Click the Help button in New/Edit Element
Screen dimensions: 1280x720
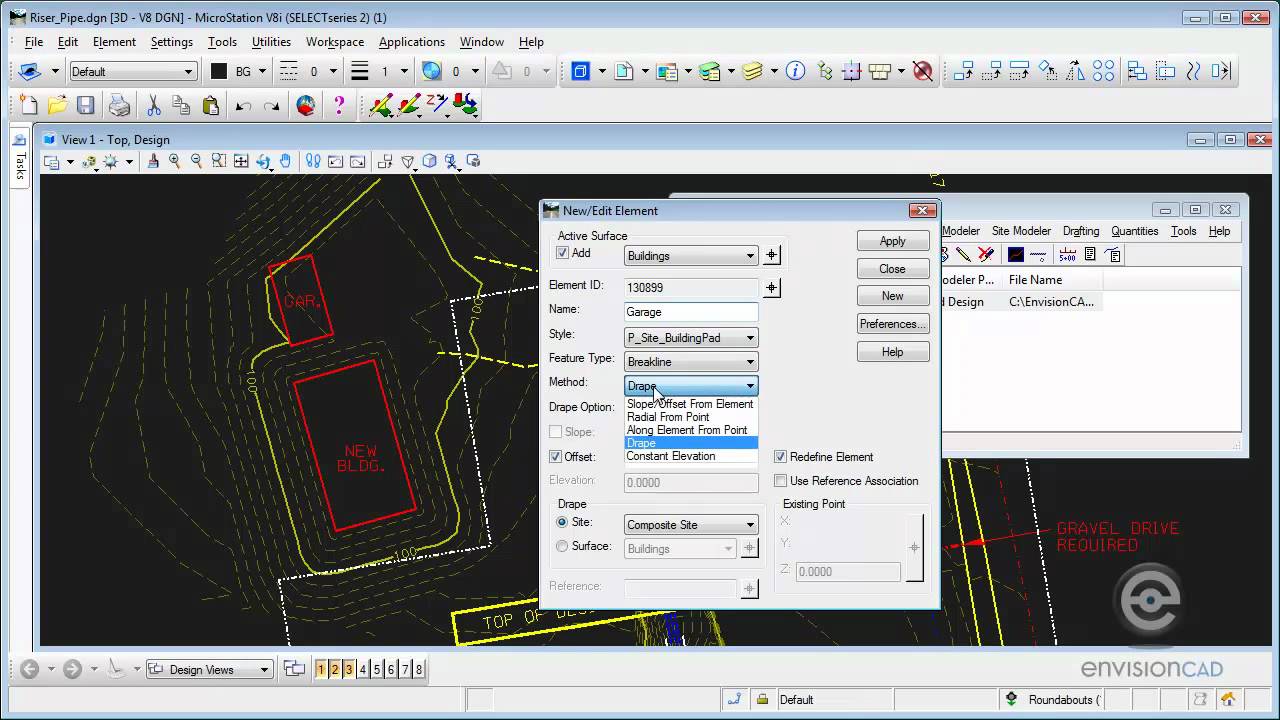892,352
